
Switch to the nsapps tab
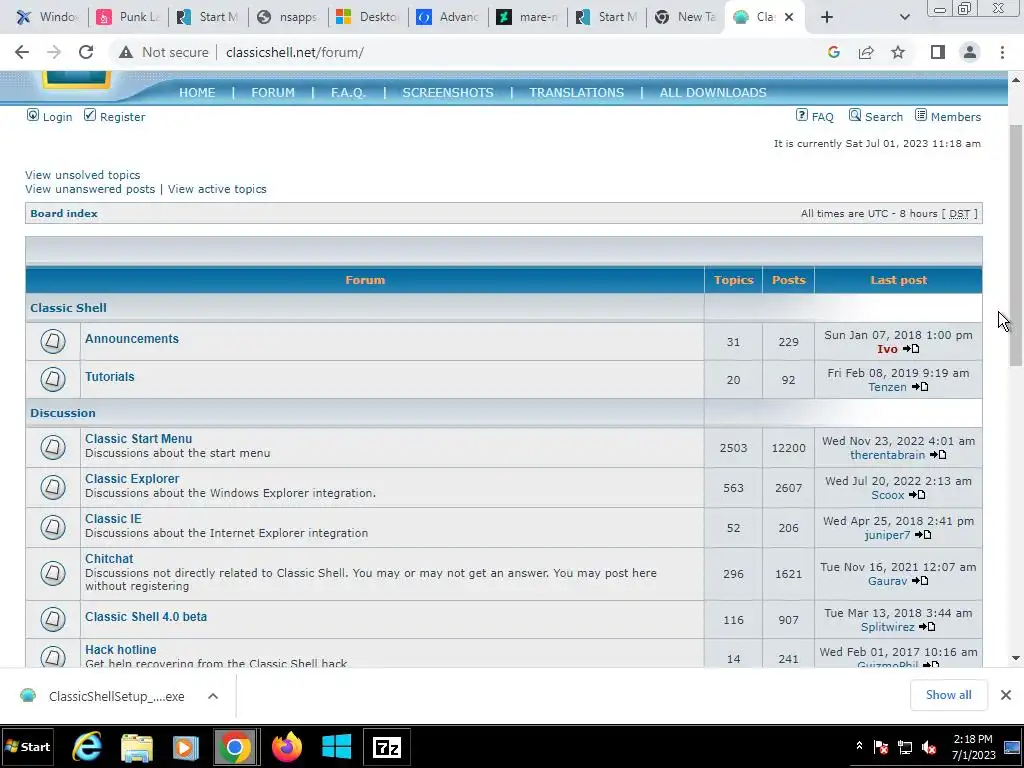coord(288,17)
